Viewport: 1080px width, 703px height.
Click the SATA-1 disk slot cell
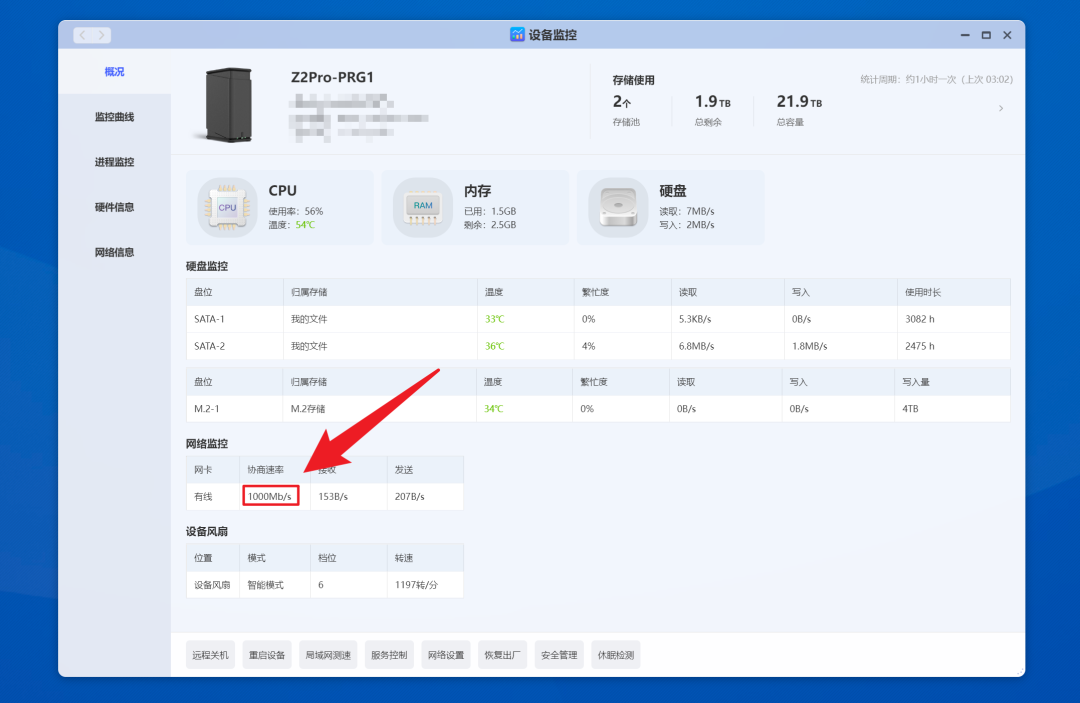click(x=235, y=319)
